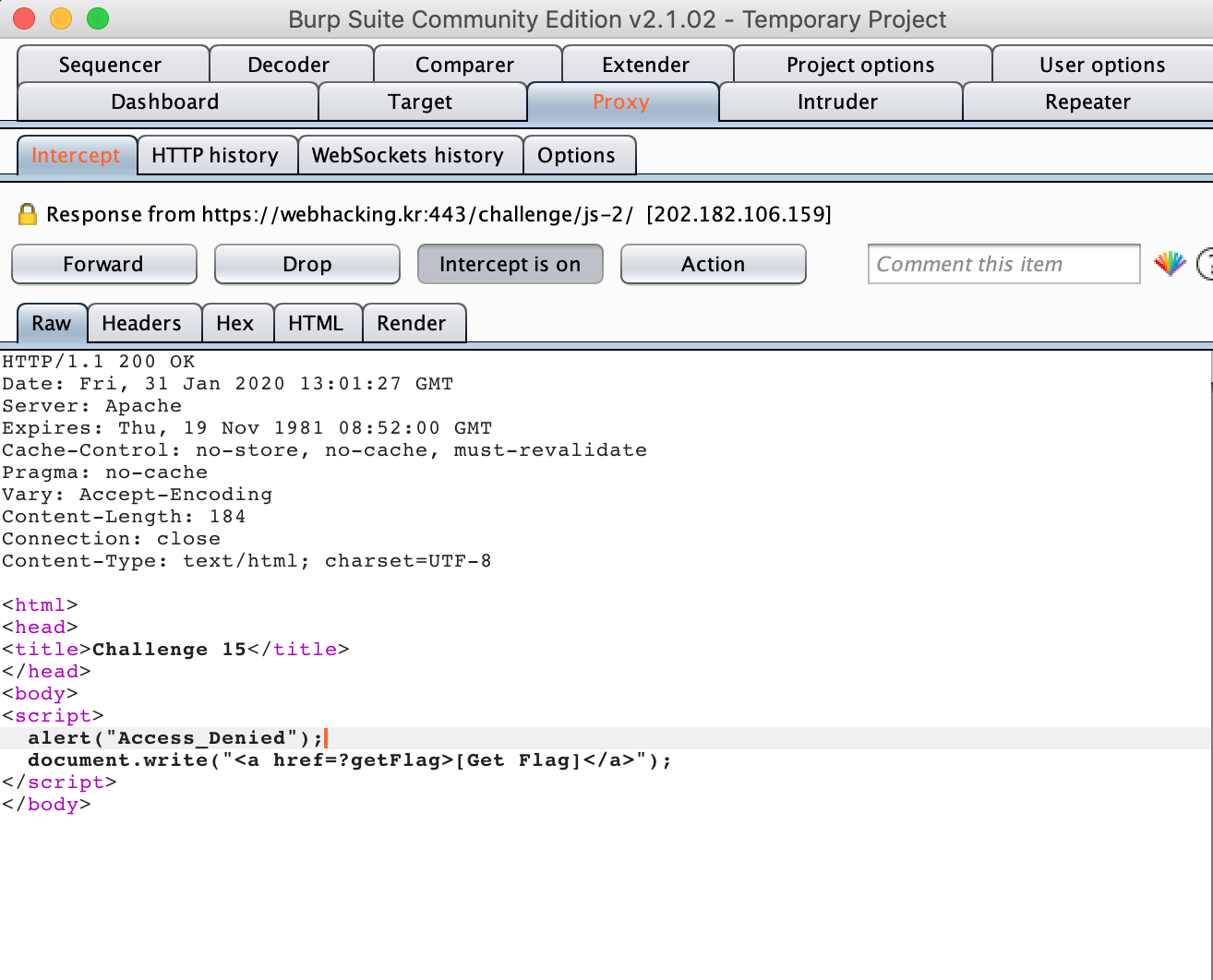Click the Connection: close line
The height and width of the screenshot is (980, 1213).
coord(112,539)
